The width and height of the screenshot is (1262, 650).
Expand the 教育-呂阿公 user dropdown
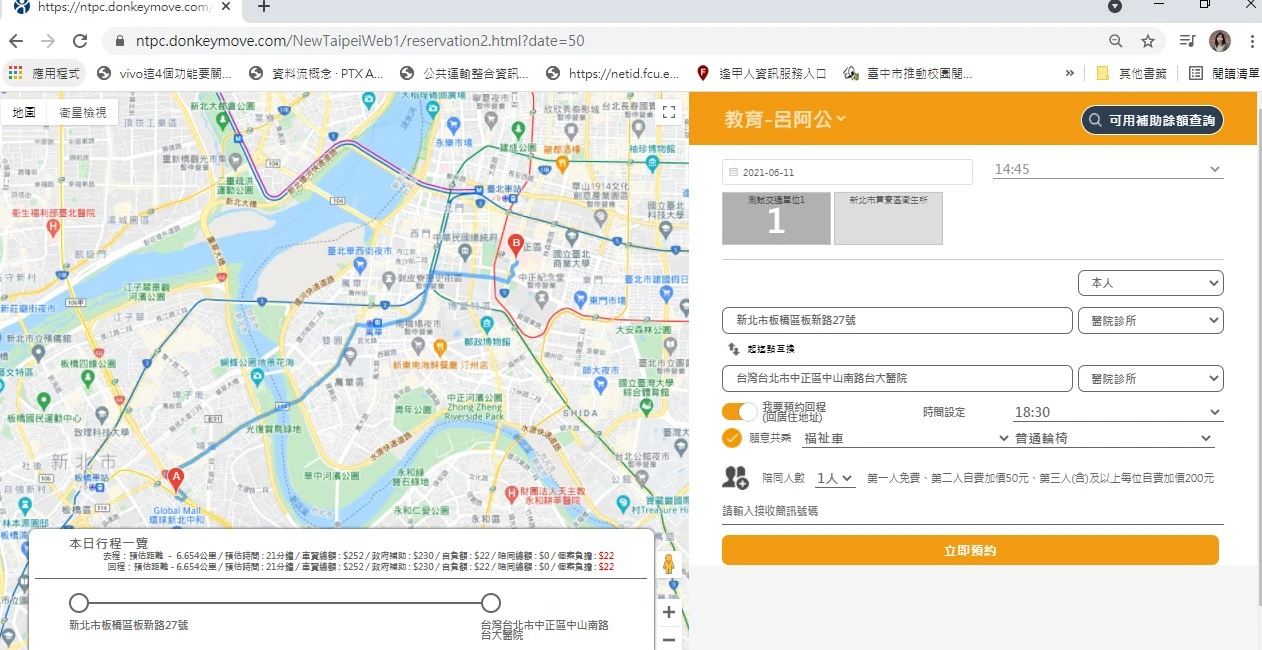click(x=786, y=119)
